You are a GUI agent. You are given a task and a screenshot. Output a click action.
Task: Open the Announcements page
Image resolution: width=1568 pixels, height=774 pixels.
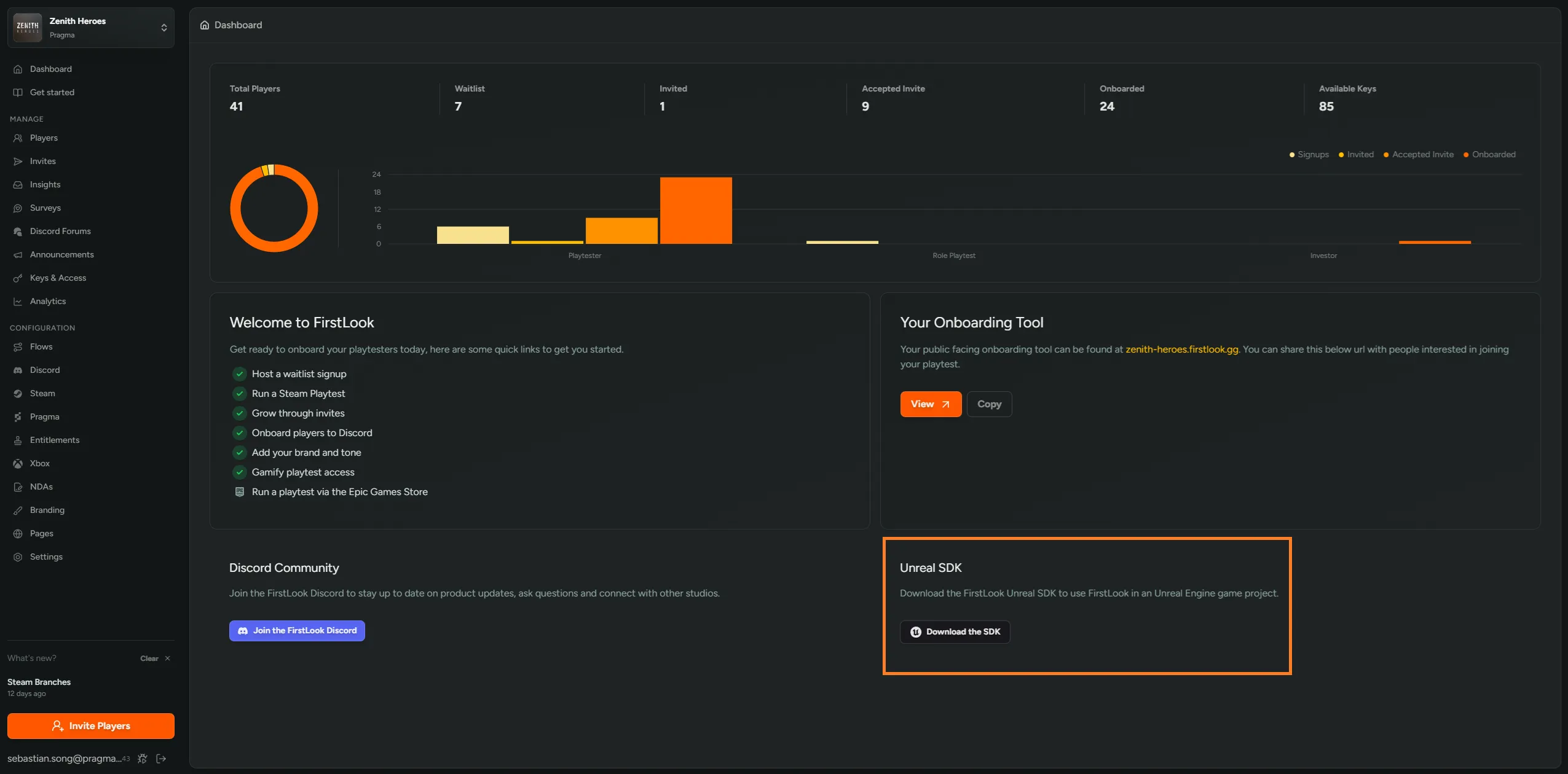[62, 255]
